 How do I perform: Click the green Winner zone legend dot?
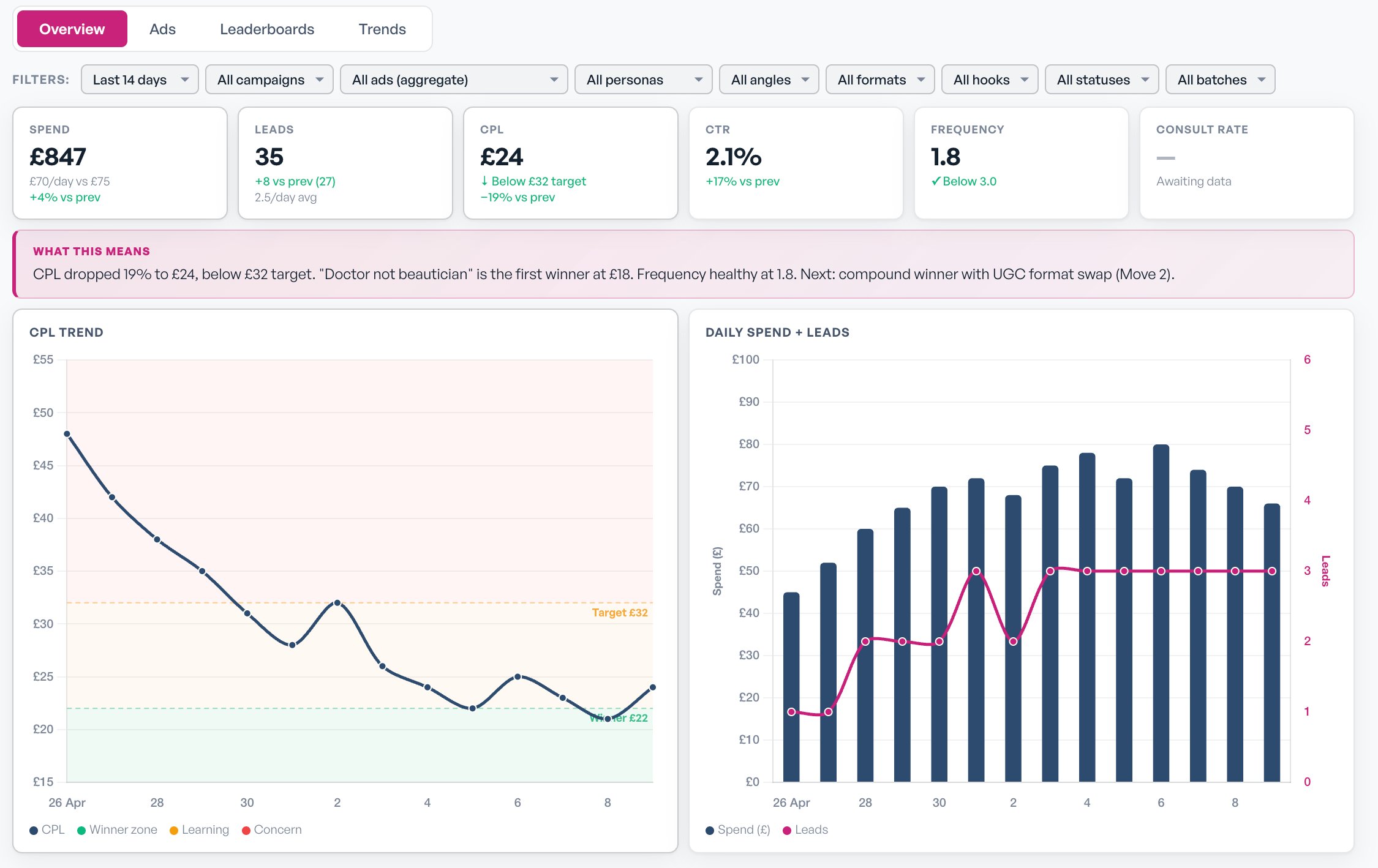tap(81, 831)
